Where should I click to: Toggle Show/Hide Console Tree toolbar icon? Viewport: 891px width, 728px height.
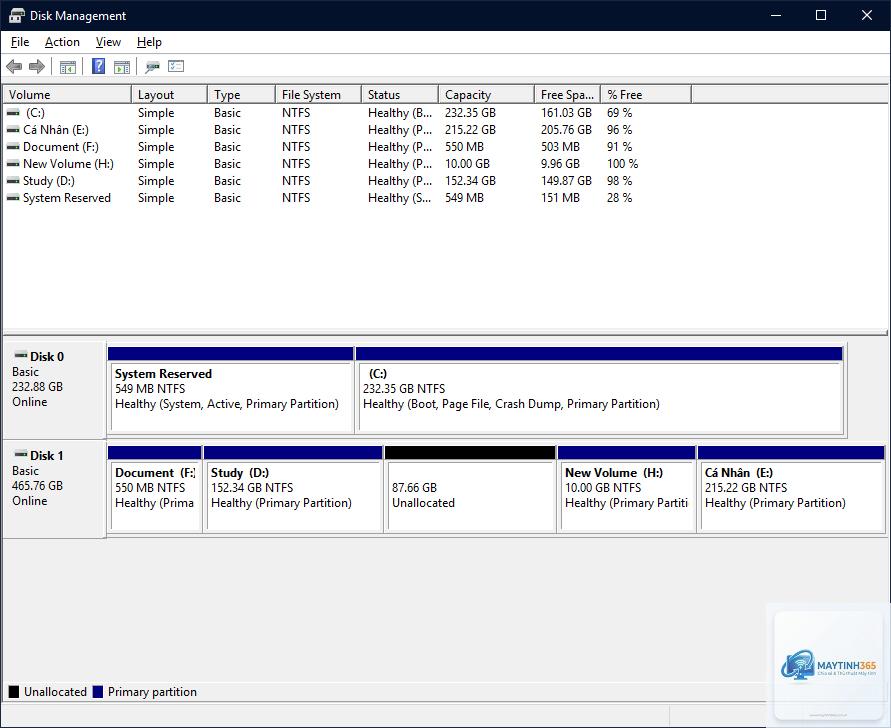pyautogui.click(x=68, y=67)
